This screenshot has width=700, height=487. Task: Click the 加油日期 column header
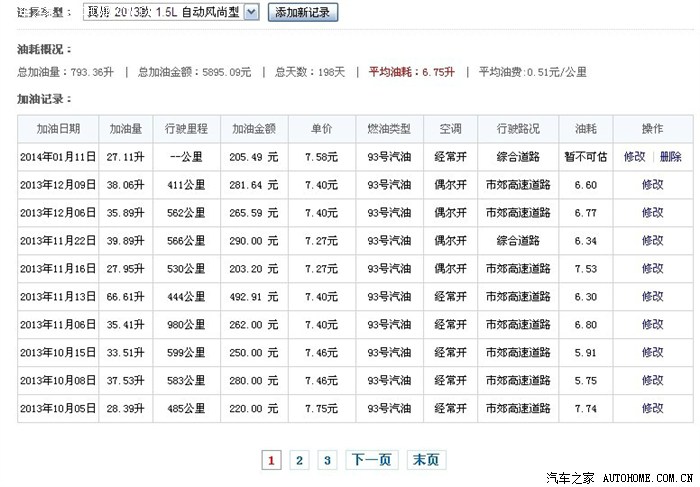click(x=58, y=129)
